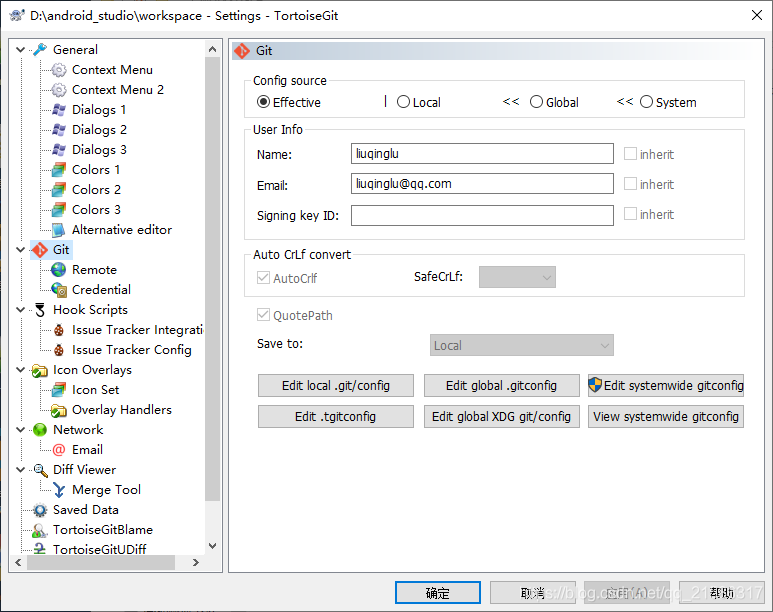773x612 pixels.
Task: Click the Alternative editor notepad icon
Action: 59,230
